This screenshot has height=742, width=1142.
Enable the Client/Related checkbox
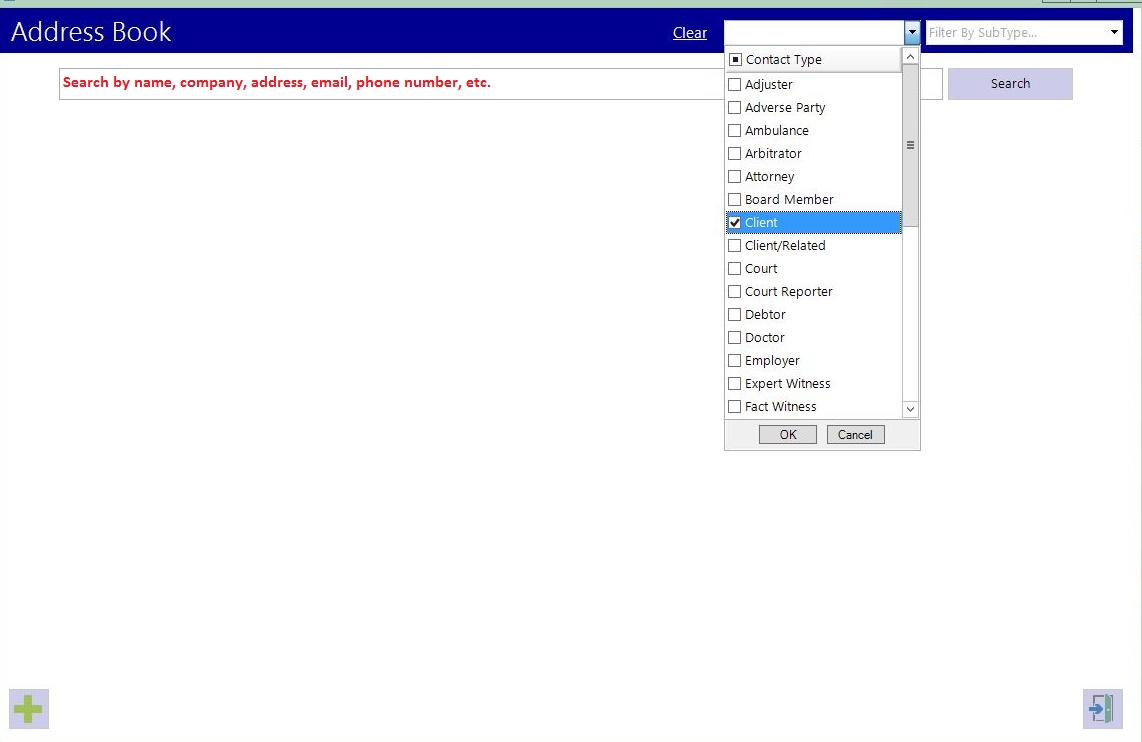click(x=735, y=245)
